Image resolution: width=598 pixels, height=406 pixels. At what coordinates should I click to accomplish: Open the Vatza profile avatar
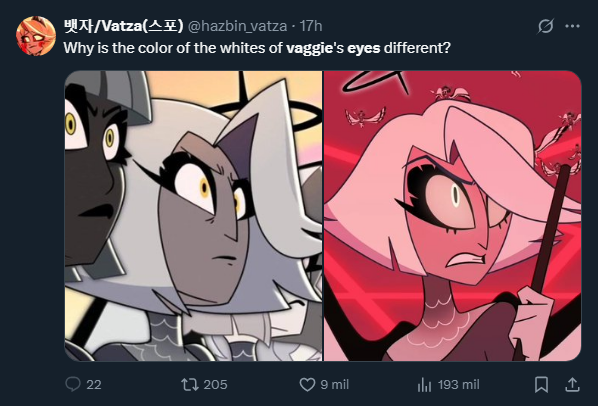[36, 36]
